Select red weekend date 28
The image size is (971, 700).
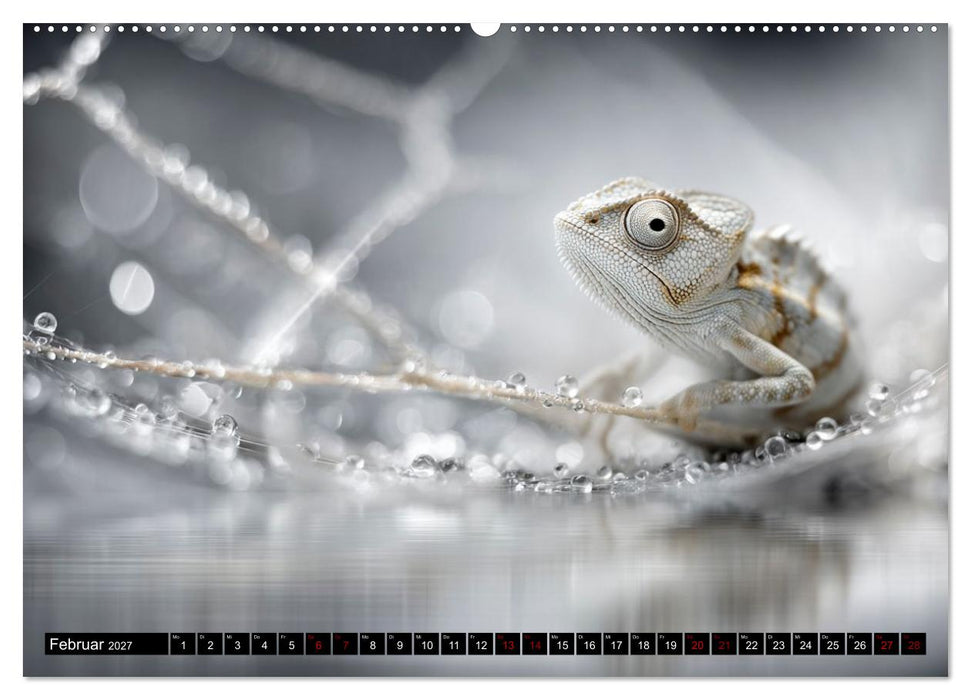tap(914, 644)
